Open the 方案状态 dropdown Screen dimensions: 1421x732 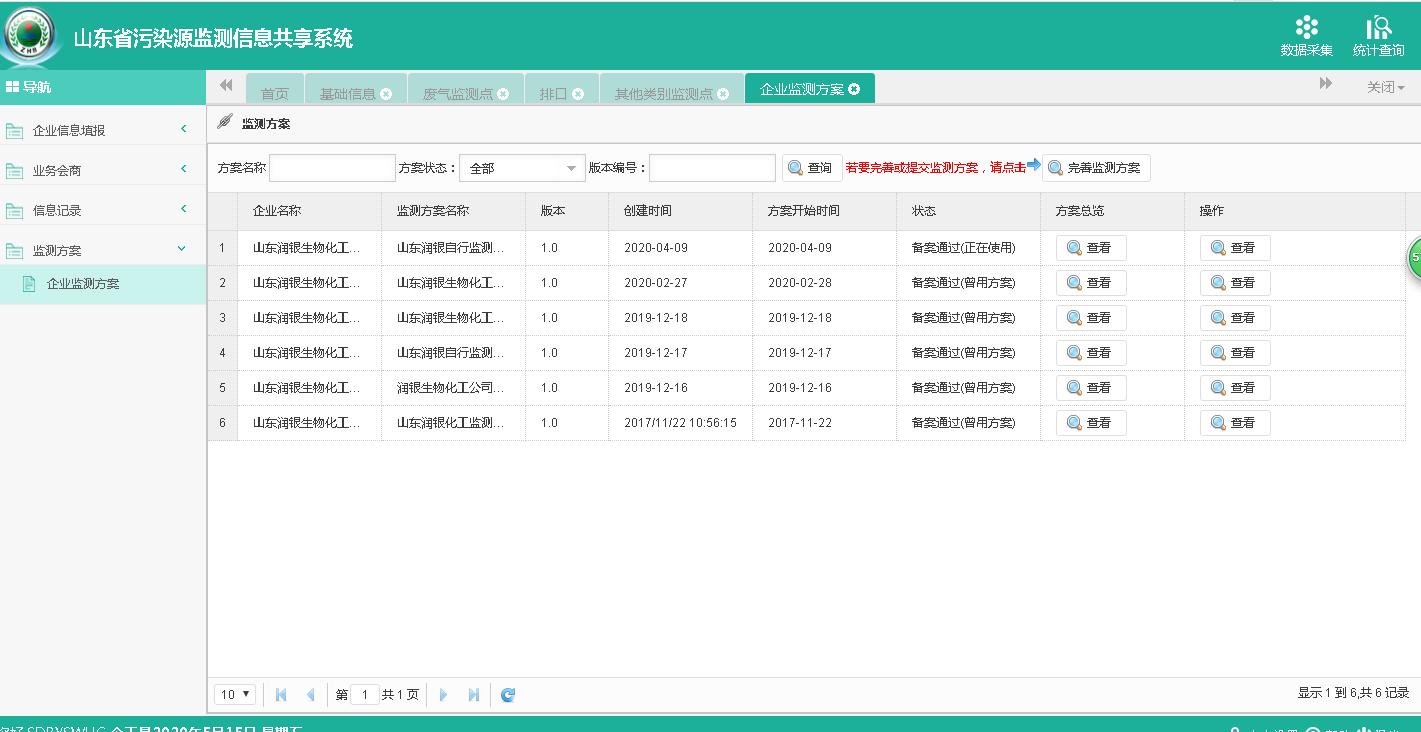[x=522, y=168]
